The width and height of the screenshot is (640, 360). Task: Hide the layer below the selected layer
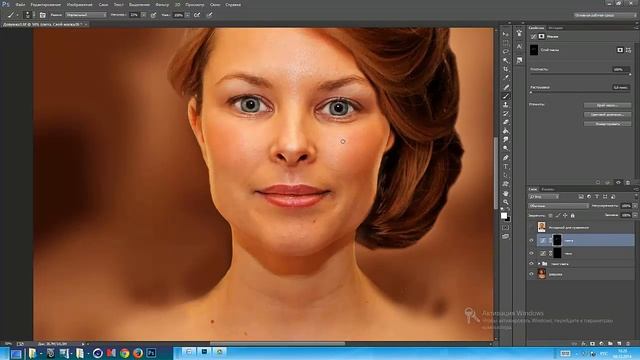coord(531,253)
